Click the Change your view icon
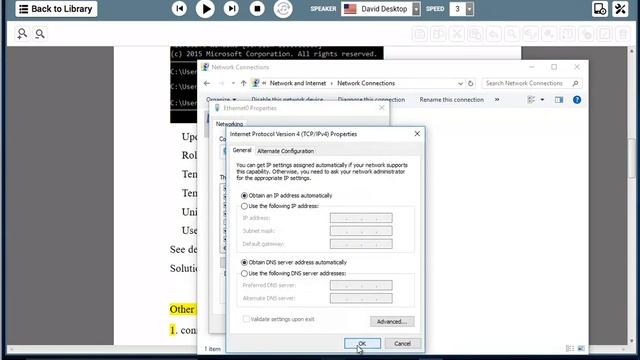The image size is (640, 360). point(531,100)
